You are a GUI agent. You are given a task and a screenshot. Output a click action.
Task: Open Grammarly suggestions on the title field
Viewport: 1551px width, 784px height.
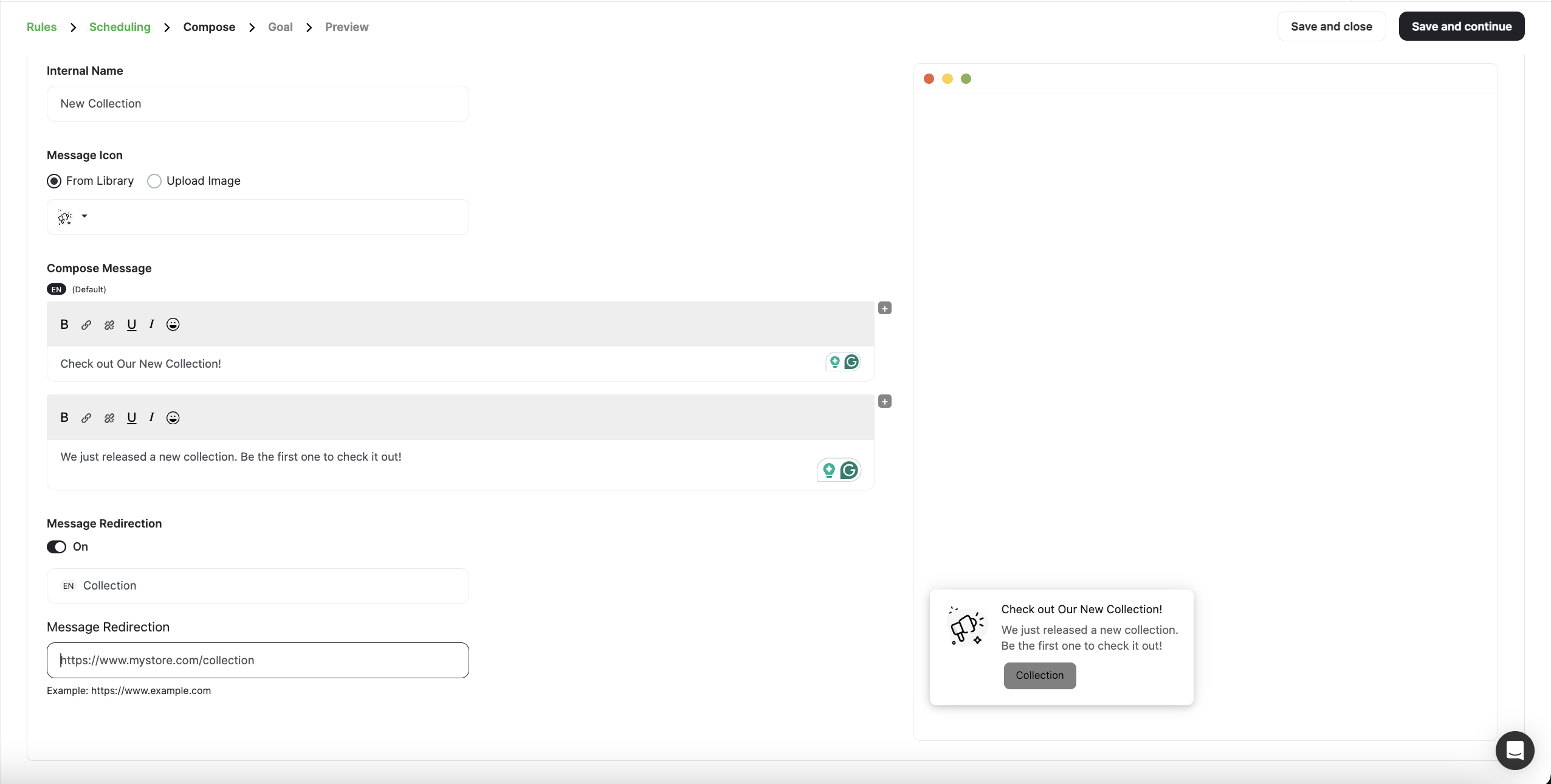[850, 362]
